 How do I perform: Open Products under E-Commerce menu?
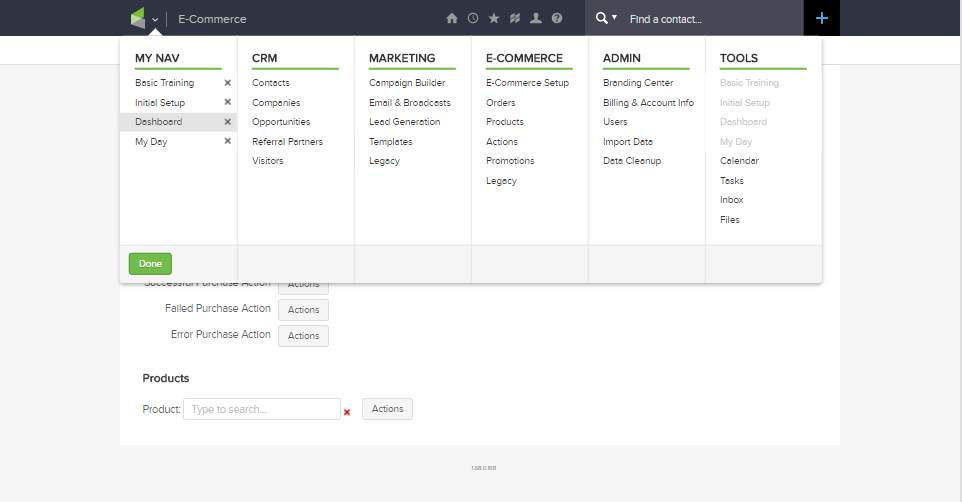pyautogui.click(x=505, y=122)
